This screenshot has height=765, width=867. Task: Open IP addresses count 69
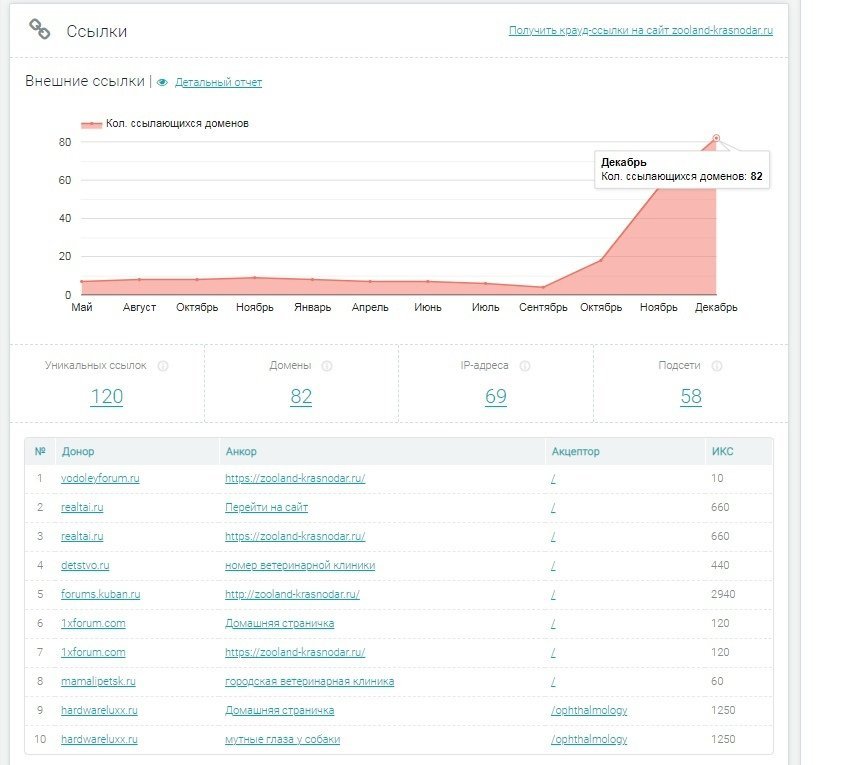point(496,396)
